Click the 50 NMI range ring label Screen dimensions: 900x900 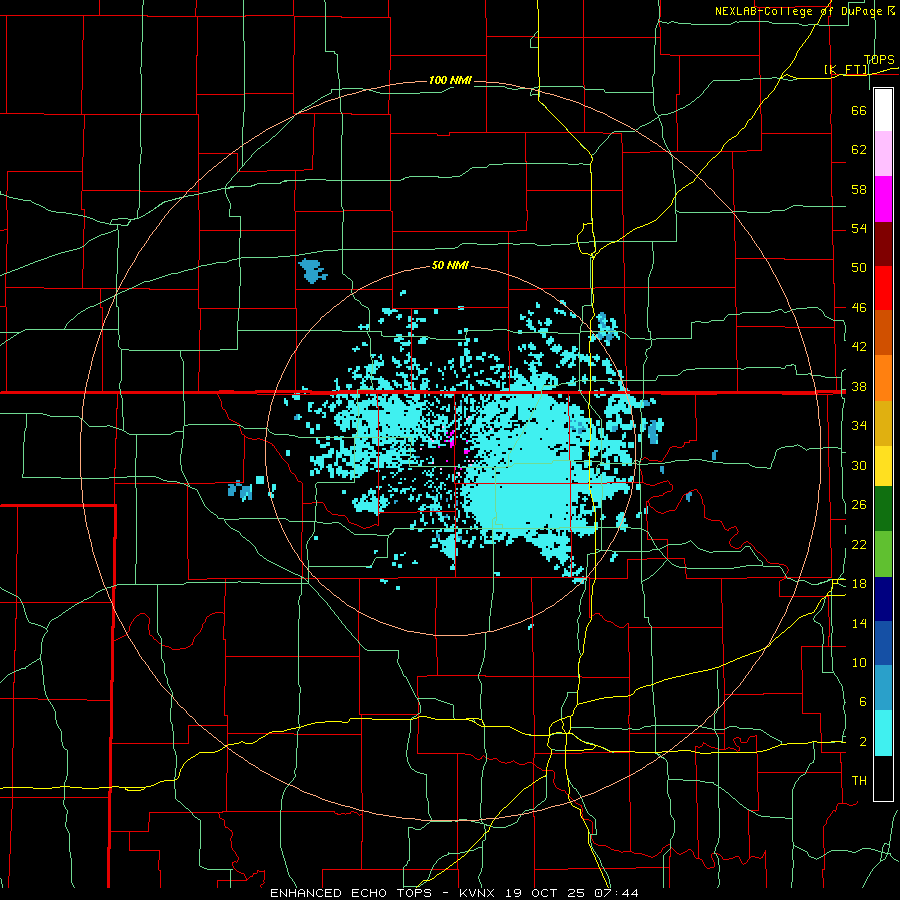[450, 265]
